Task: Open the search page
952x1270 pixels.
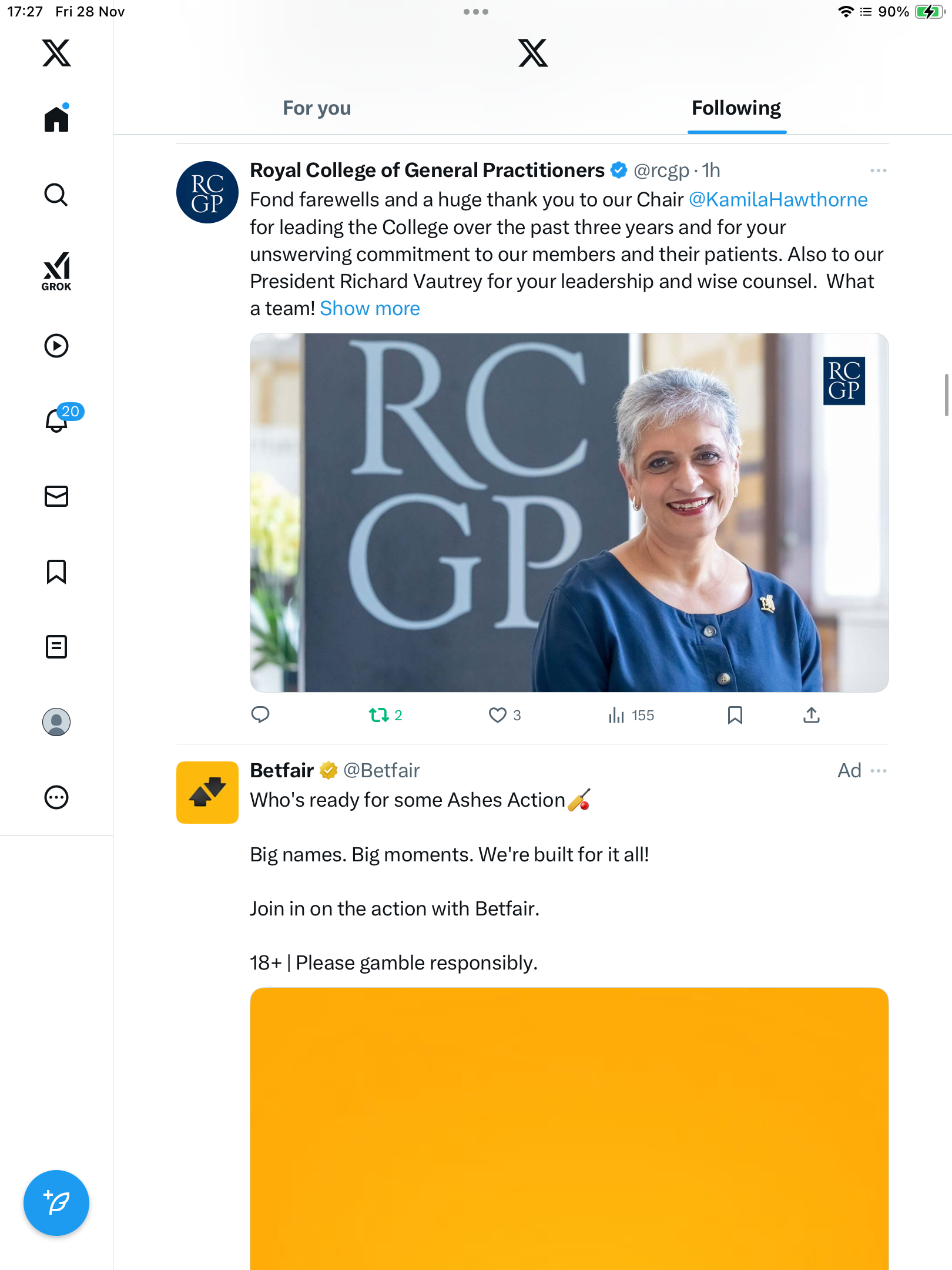Action: [56, 195]
